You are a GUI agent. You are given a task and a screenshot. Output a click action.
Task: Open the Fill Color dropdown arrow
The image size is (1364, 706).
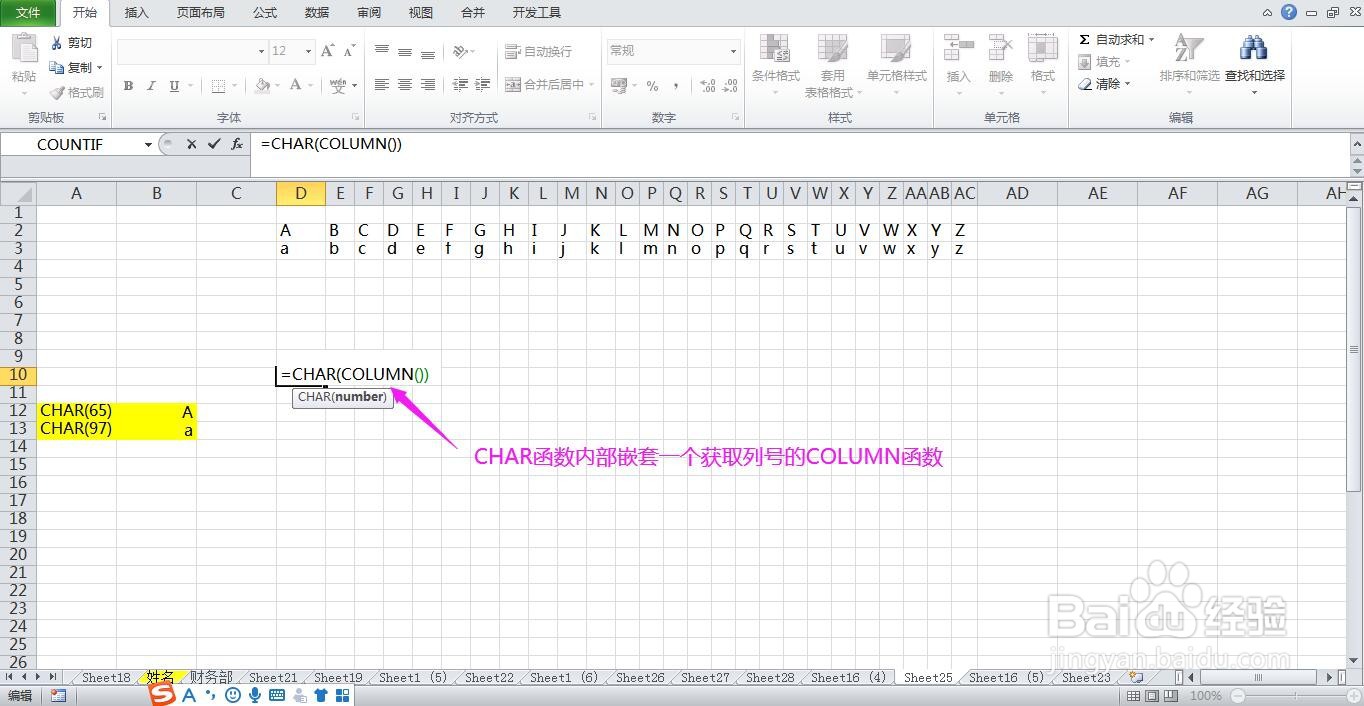[278, 86]
